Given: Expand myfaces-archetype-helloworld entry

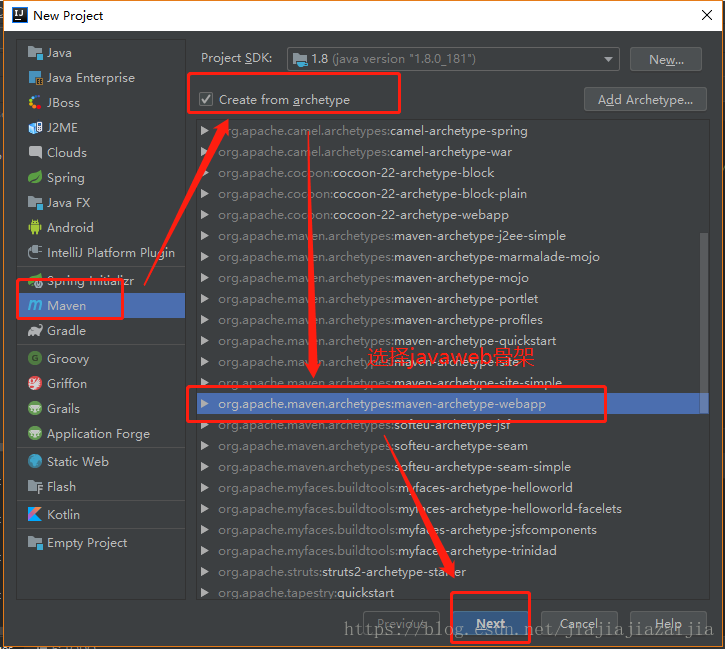Looking at the screenshot, I should pyautogui.click(x=205, y=488).
